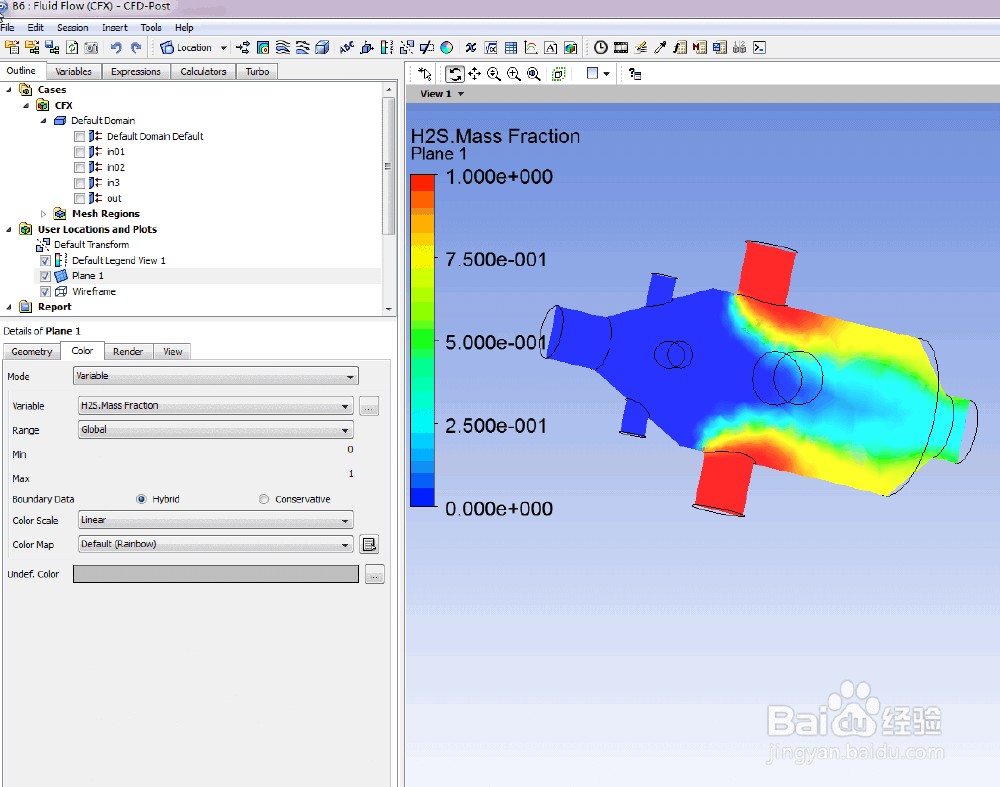Screen dimensions: 1000x787
Task: Open the Command Editor icon
Action: click(760, 47)
